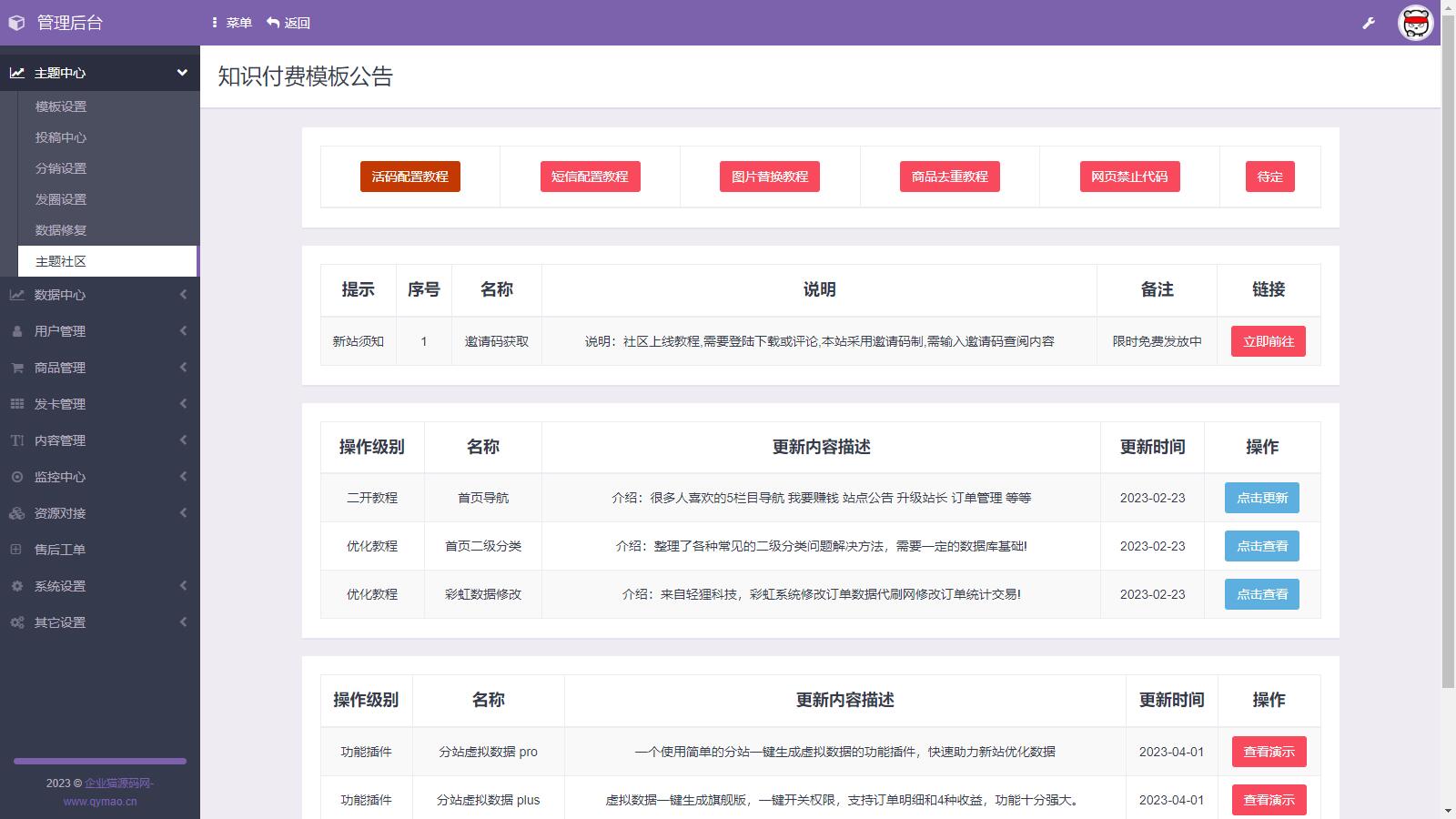Click the avatar image at top right
Image resolution: width=1456 pixels, height=819 pixels.
pos(1416,22)
